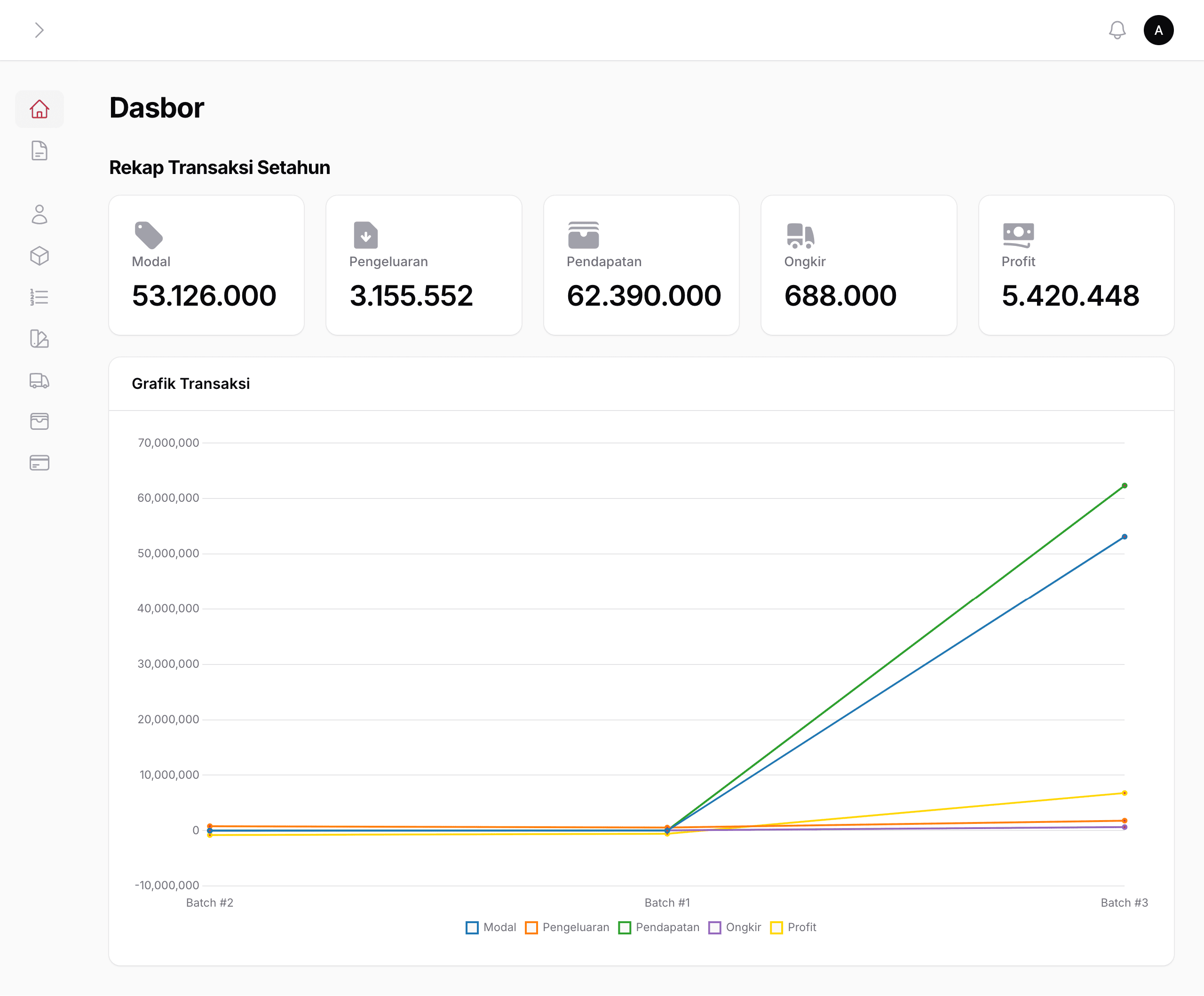Open the document icon in sidebar
This screenshot has width=1204, height=996.
[x=39, y=151]
